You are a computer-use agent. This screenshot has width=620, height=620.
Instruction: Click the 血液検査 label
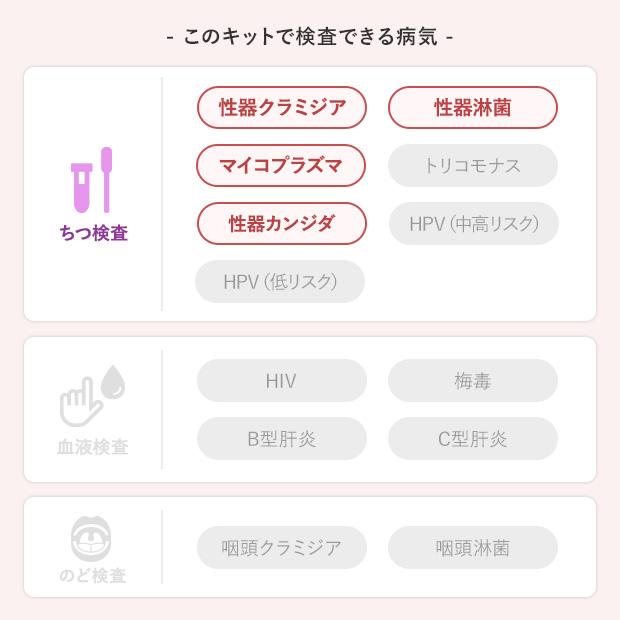(93, 447)
